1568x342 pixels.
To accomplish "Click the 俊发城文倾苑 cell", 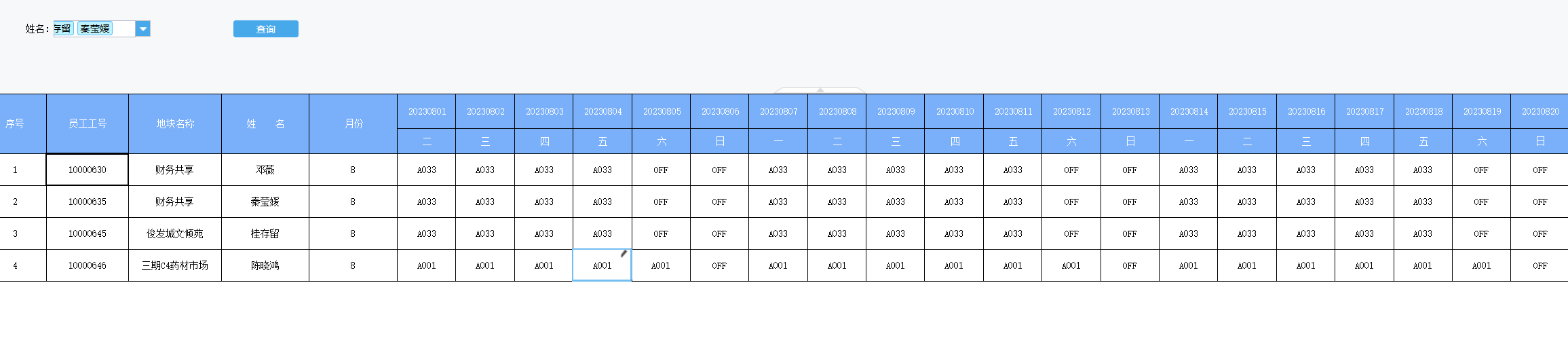I will click(175, 233).
